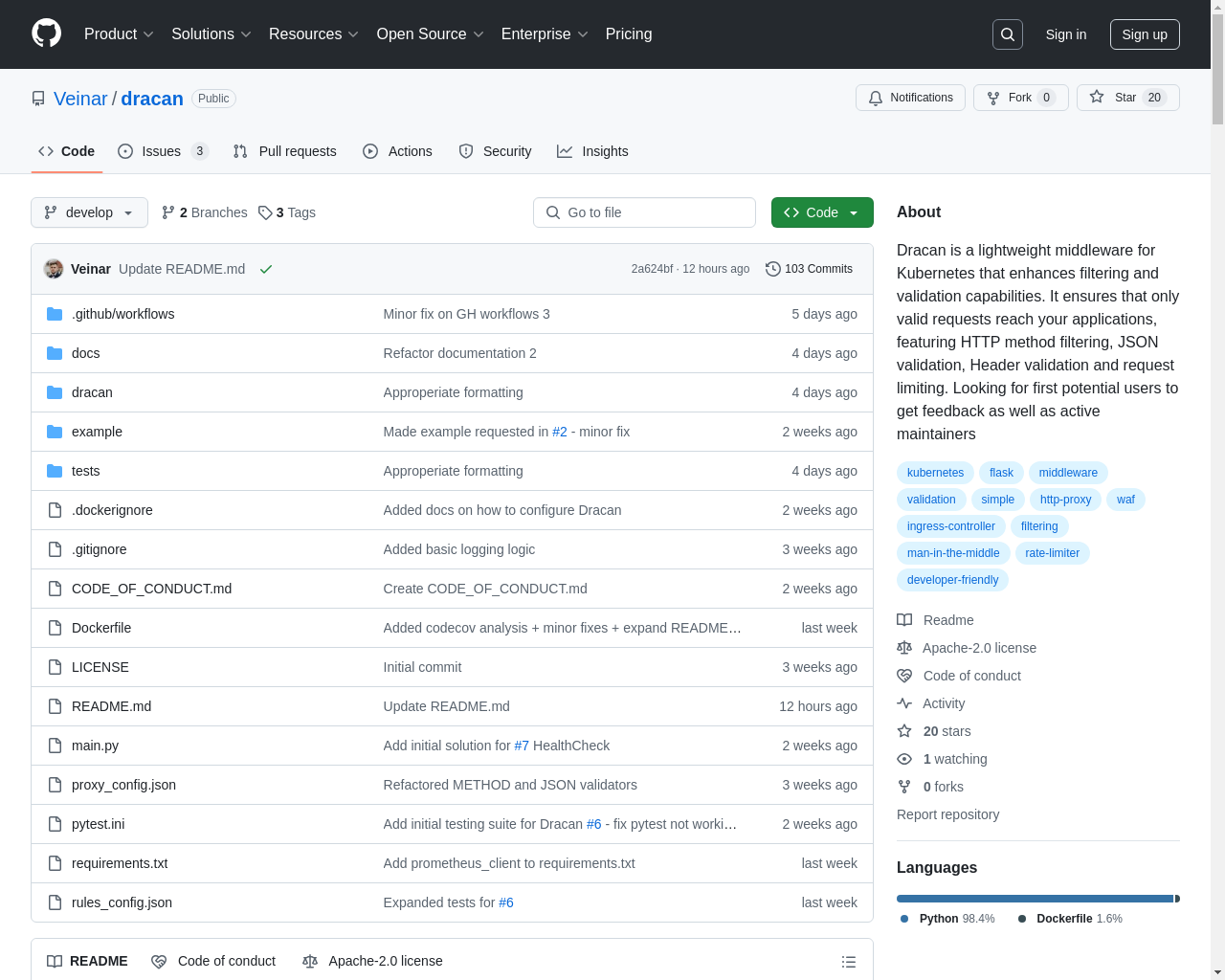Open the README outline list icon

pos(849,962)
